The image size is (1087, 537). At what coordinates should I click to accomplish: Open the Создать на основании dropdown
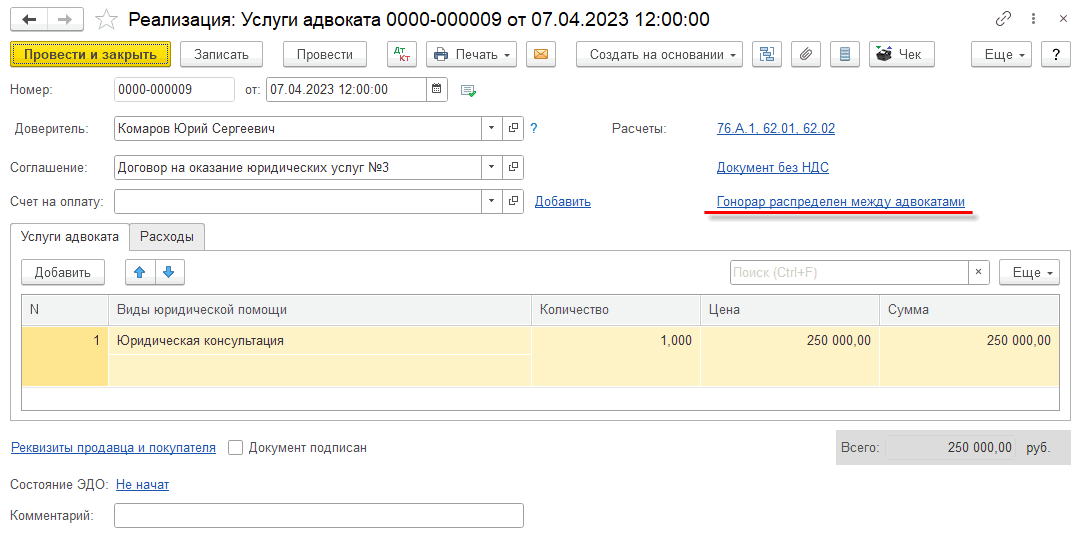[659, 54]
